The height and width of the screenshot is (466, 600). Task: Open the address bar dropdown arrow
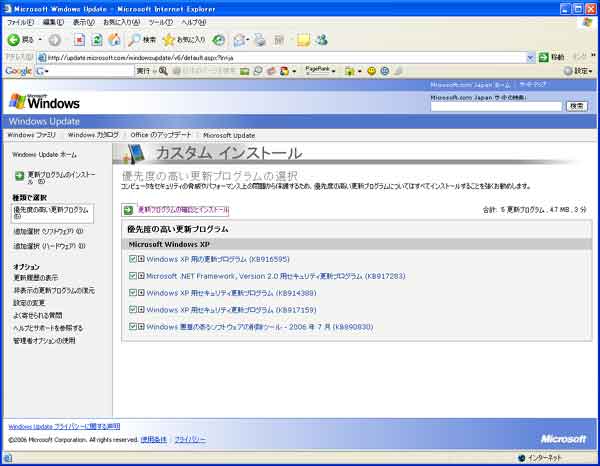pyautogui.click(x=530, y=58)
